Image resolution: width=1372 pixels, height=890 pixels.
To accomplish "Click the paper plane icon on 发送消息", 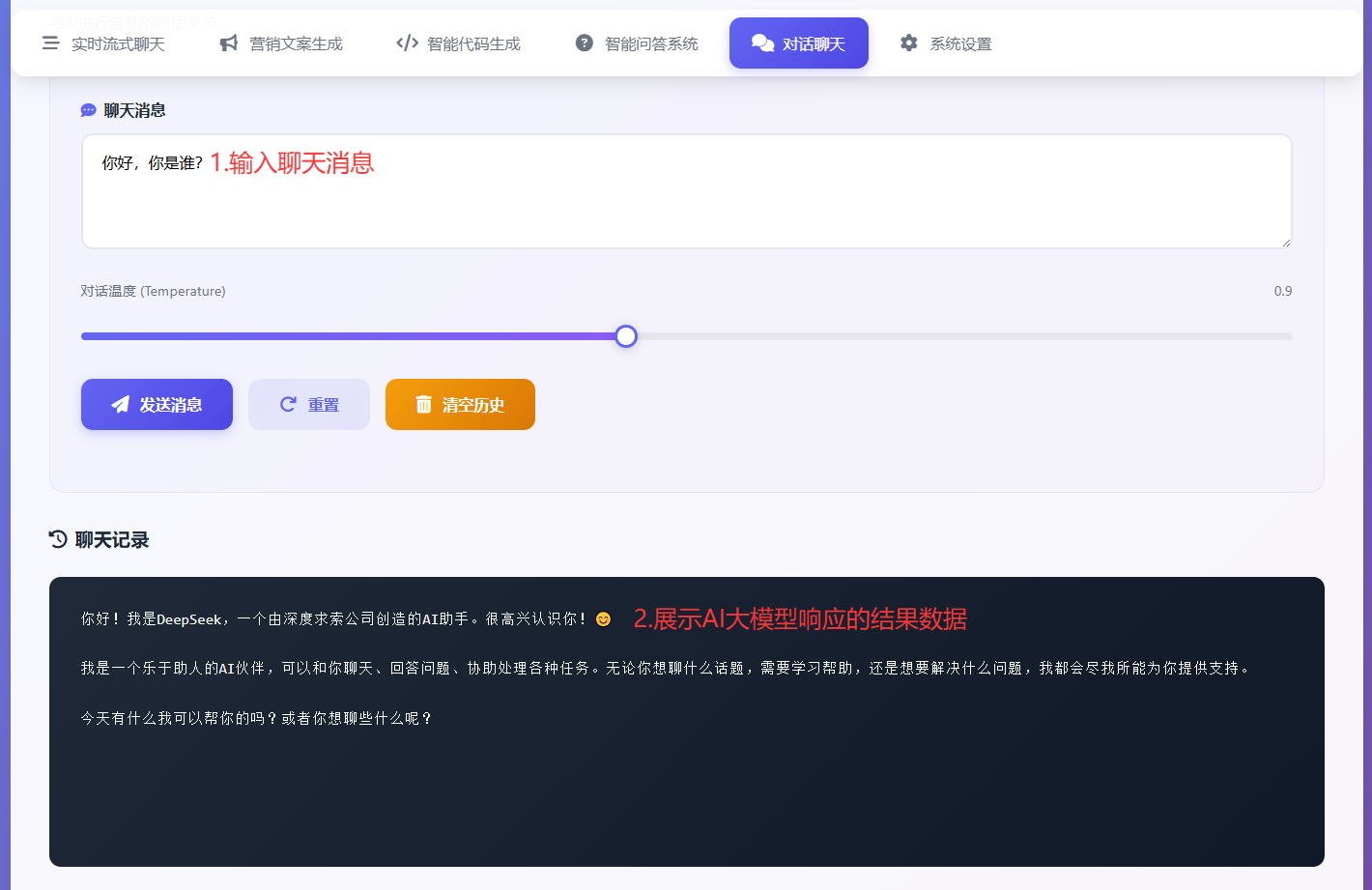I will pyautogui.click(x=120, y=405).
